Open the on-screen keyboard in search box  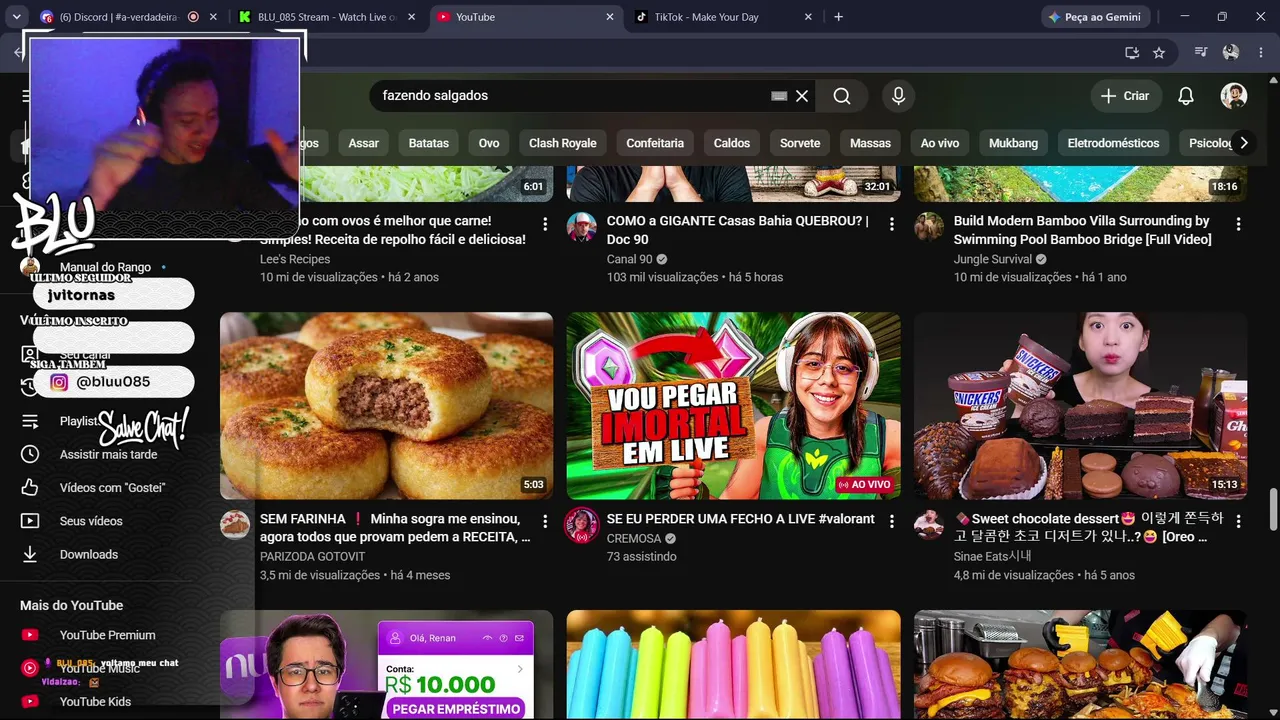point(779,96)
